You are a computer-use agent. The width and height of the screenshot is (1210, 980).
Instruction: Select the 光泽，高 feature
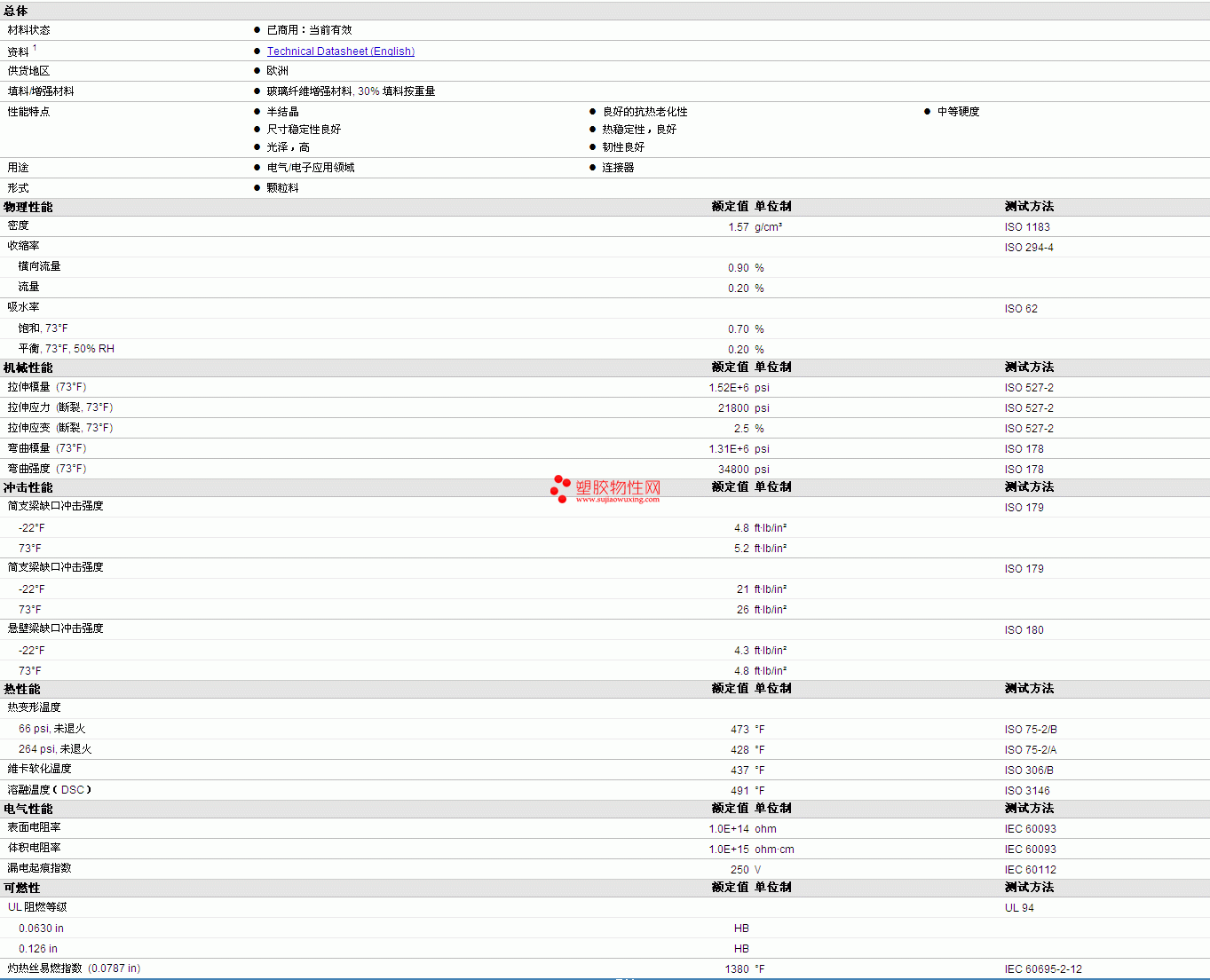(289, 147)
